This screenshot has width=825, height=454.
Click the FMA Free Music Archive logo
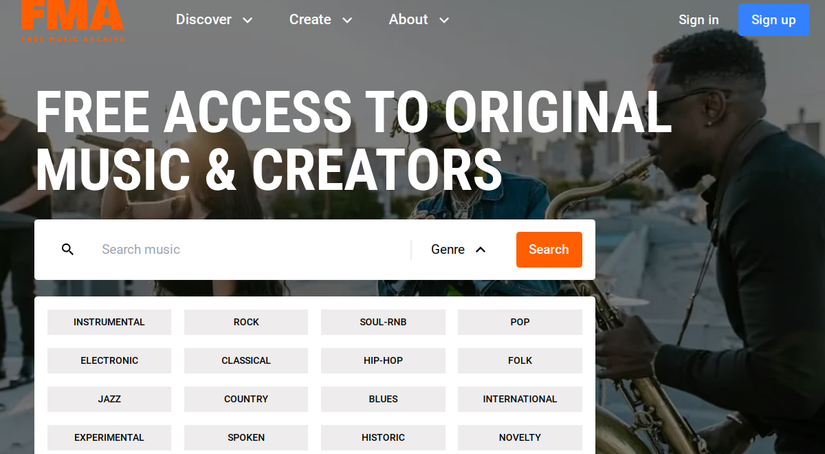click(73, 21)
